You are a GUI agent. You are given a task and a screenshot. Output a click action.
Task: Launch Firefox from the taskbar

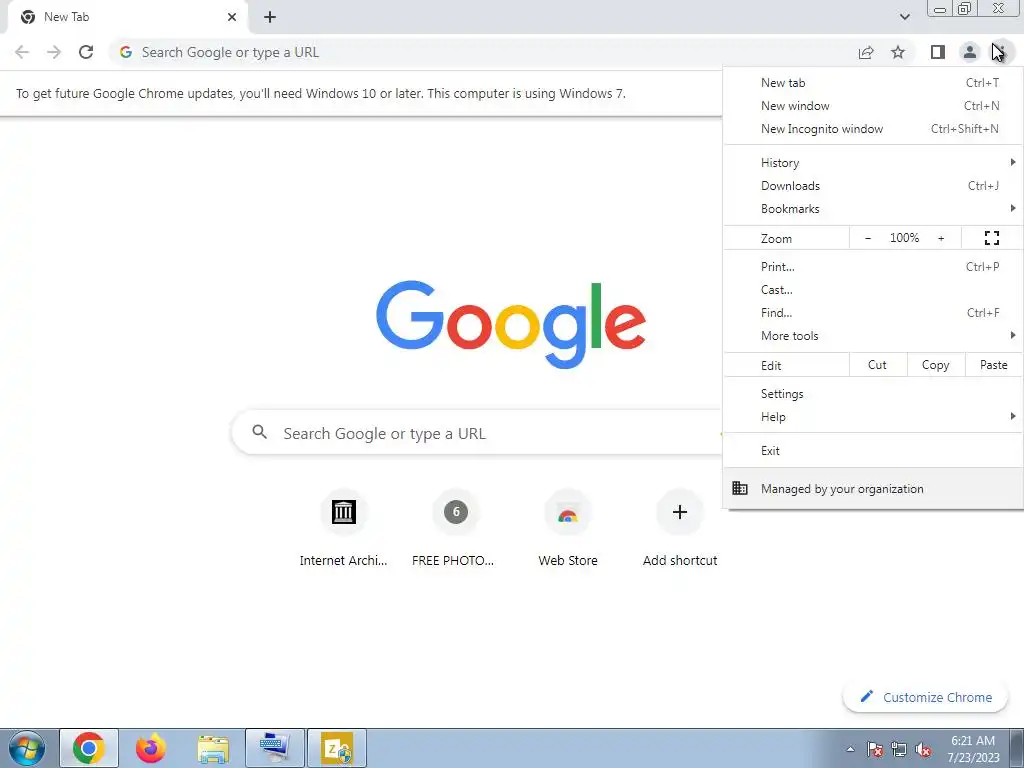click(150, 748)
